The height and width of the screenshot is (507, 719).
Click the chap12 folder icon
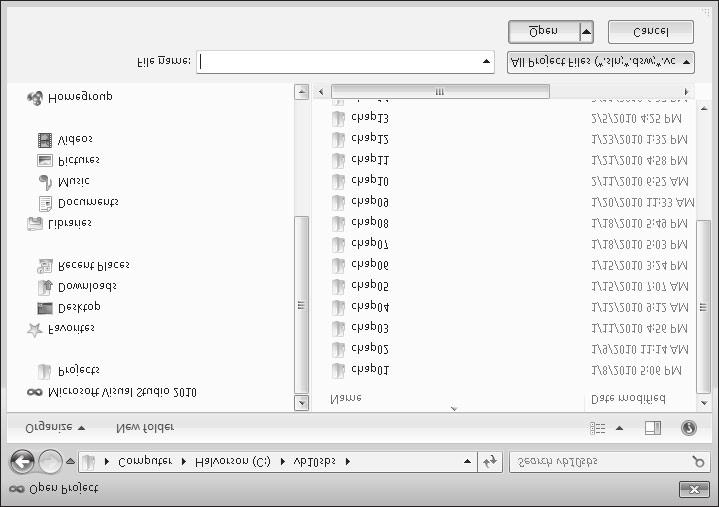pos(338,139)
